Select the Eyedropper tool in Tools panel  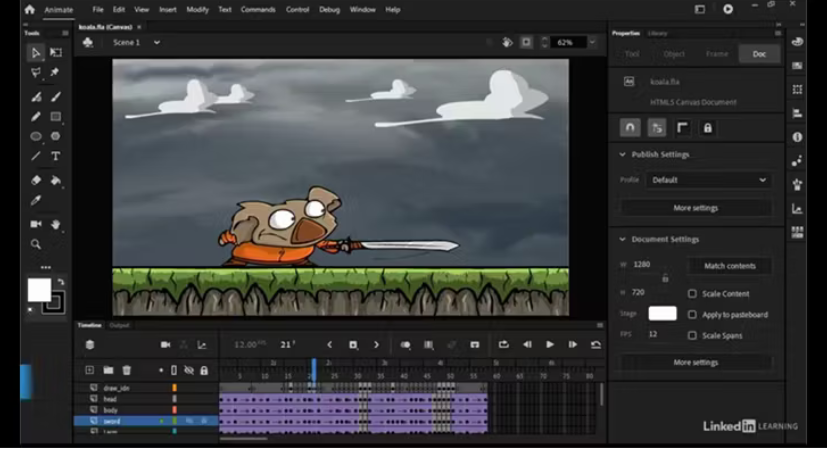pos(36,201)
